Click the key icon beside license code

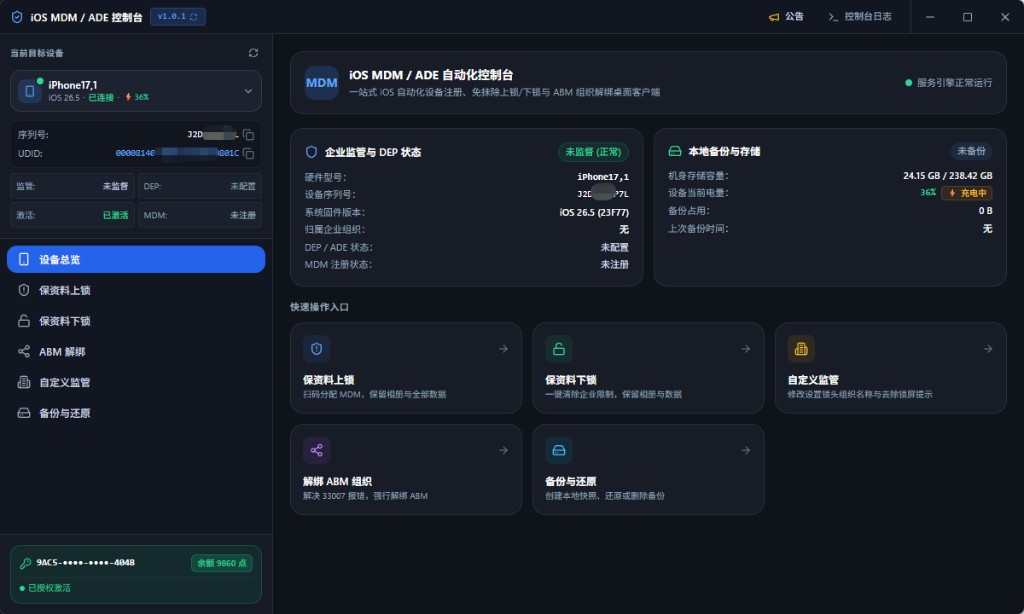25,563
